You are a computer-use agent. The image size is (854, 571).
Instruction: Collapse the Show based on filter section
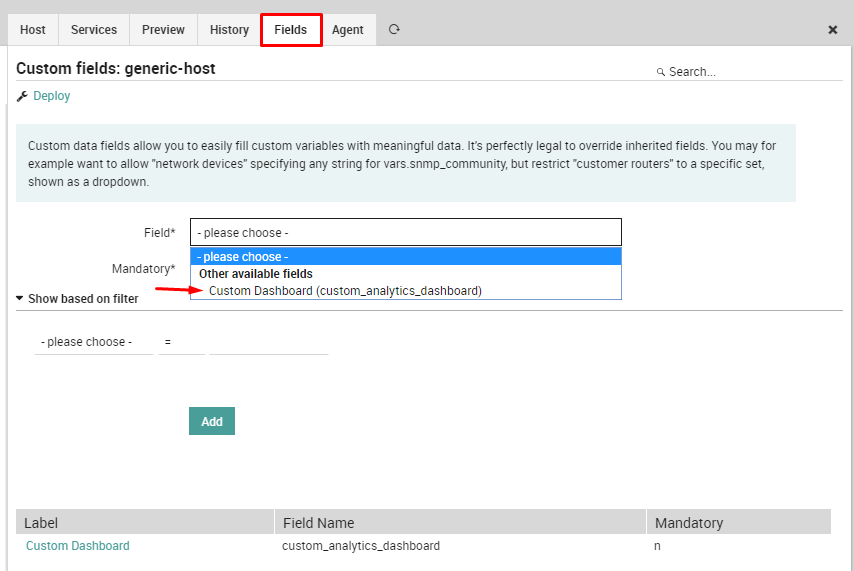(x=77, y=298)
